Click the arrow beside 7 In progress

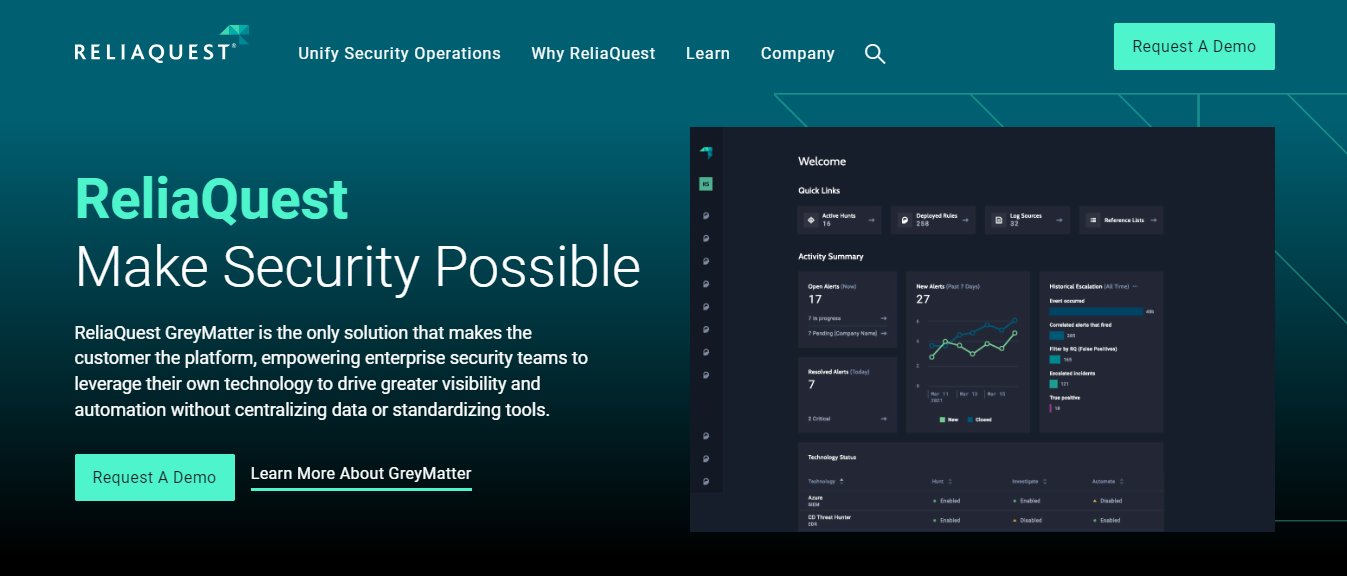883,319
